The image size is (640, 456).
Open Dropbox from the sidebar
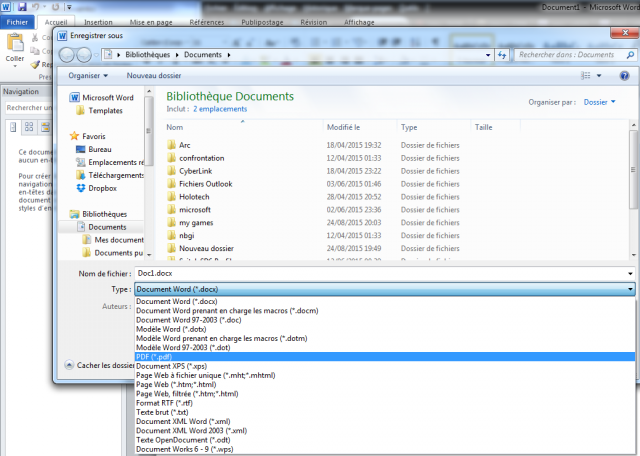[96, 188]
